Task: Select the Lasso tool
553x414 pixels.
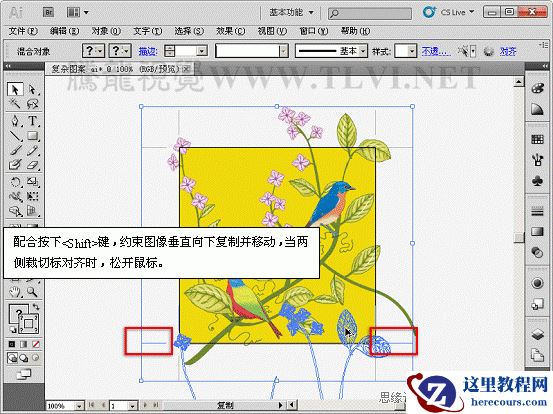Action: [32, 104]
